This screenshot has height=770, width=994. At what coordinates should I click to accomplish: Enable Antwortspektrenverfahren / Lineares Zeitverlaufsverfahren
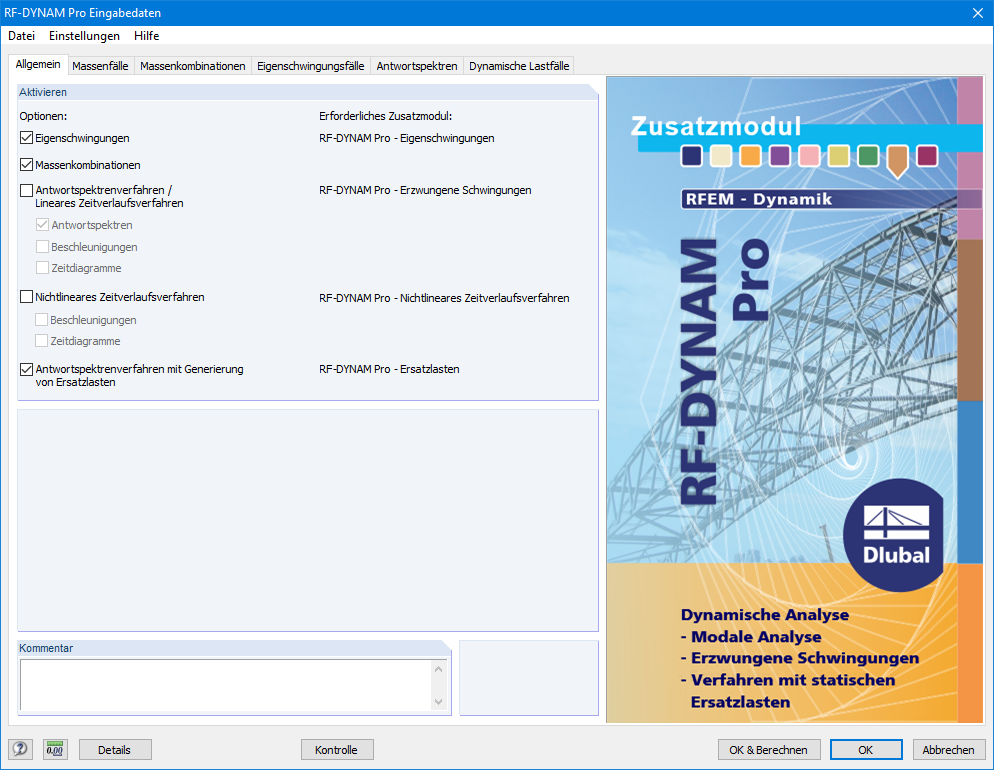point(26,190)
